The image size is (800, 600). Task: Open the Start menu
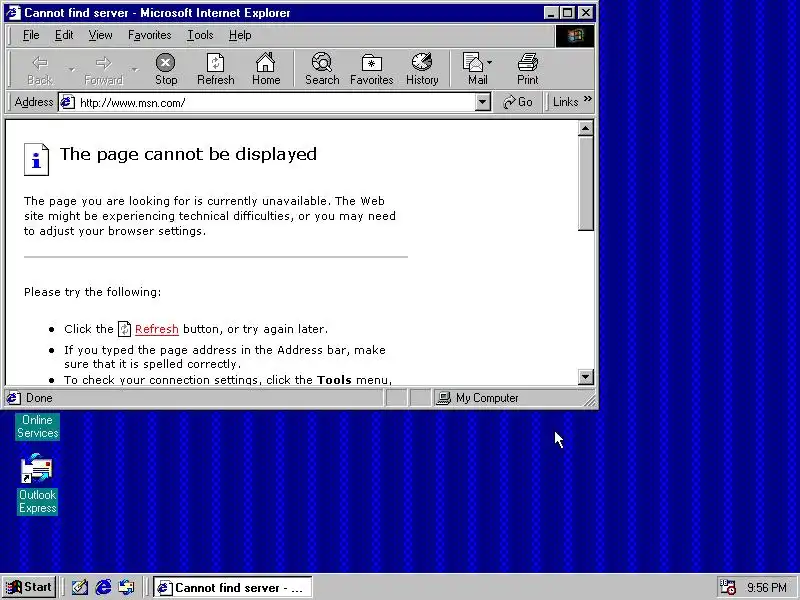pos(30,587)
